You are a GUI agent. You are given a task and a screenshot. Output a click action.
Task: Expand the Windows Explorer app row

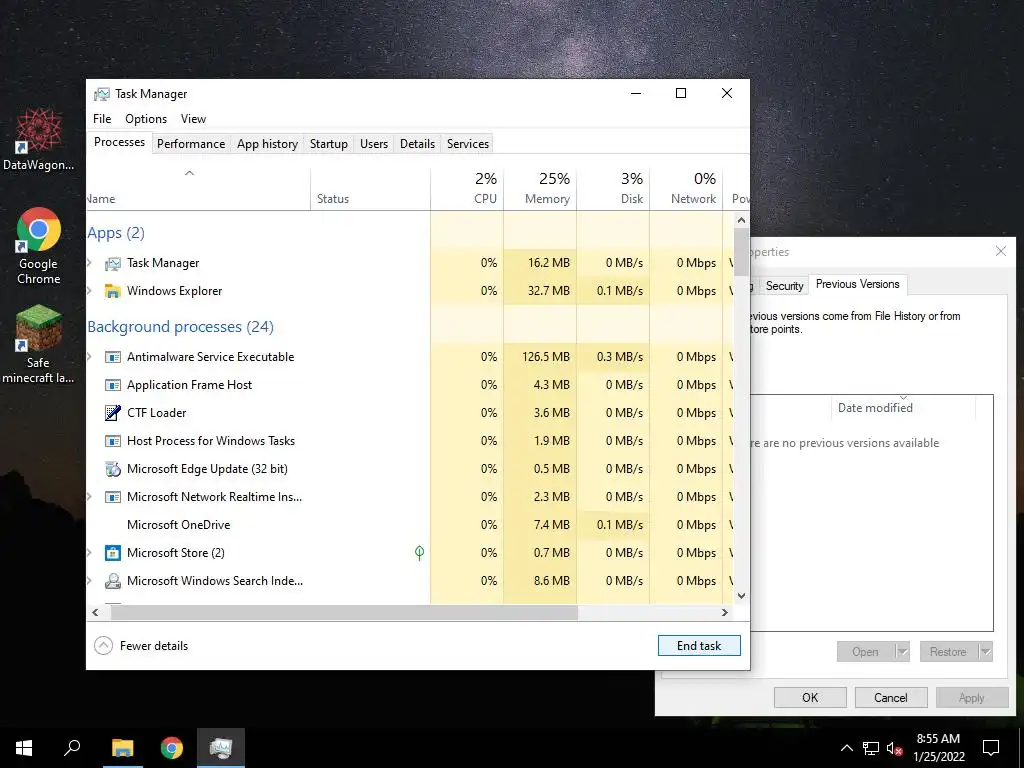pyautogui.click(x=90, y=291)
